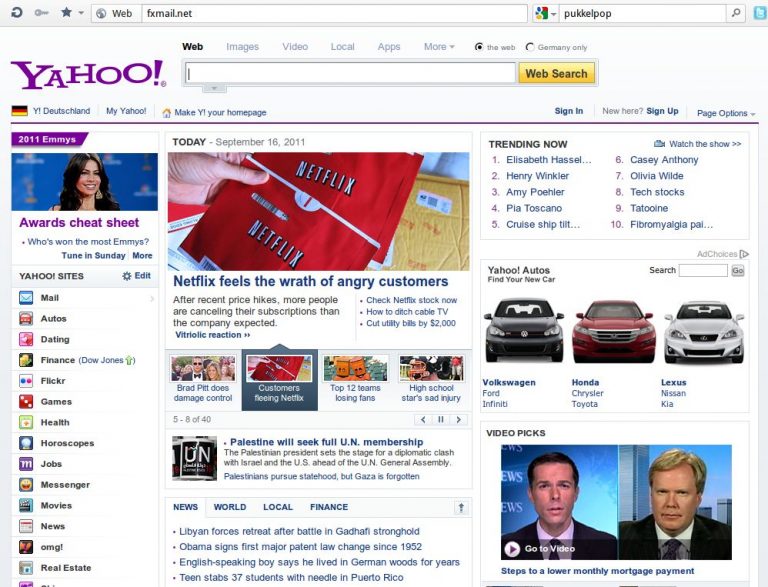Select the Apps search tab

click(389, 47)
